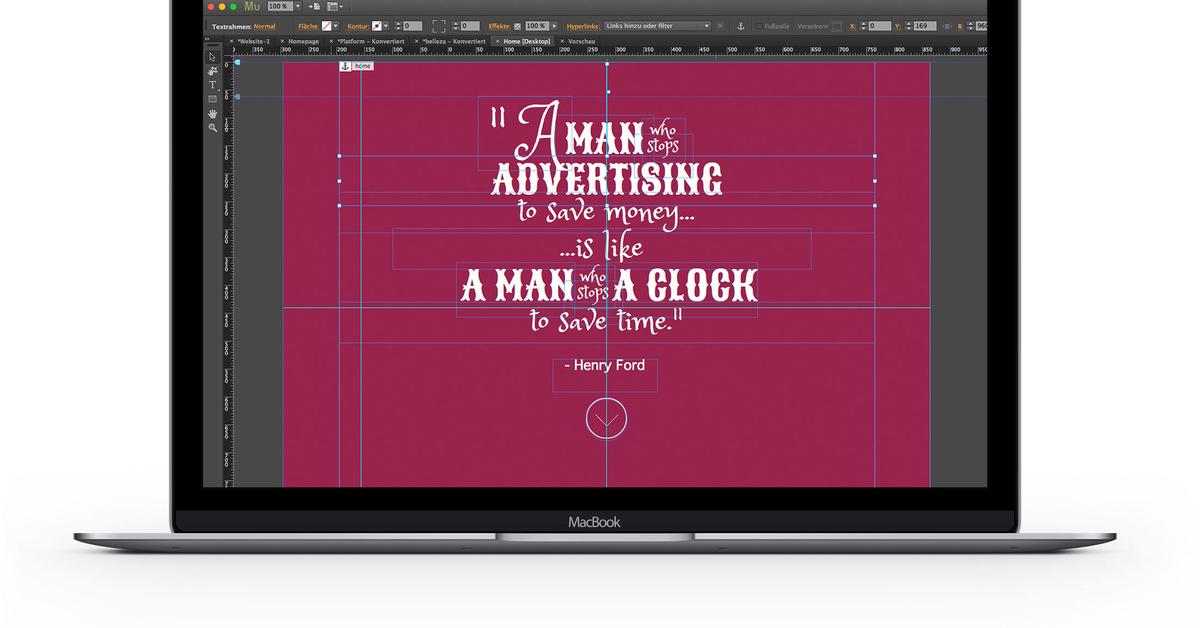
Task: Click the corner radius stepper arrows
Action: tap(456, 26)
